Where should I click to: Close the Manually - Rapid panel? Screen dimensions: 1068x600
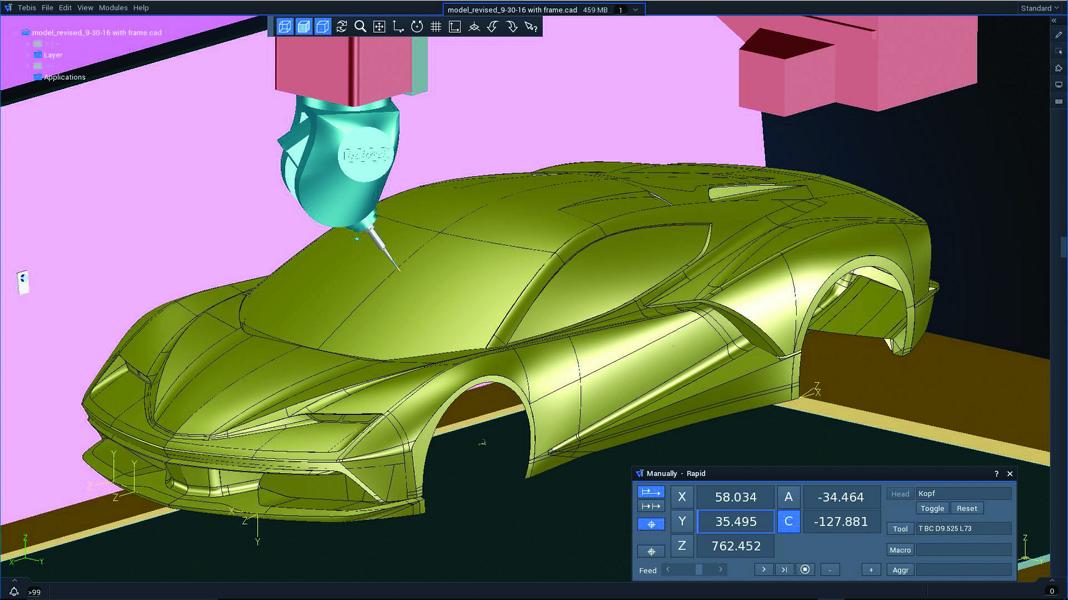pyautogui.click(x=1010, y=473)
